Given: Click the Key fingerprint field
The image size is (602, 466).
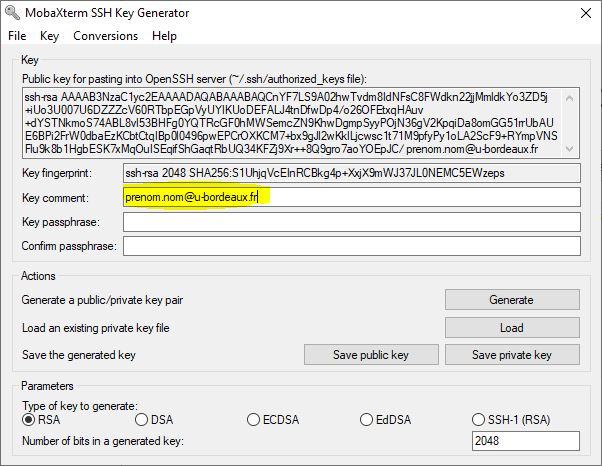Looking at the screenshot, I should (x=352, y=173).
